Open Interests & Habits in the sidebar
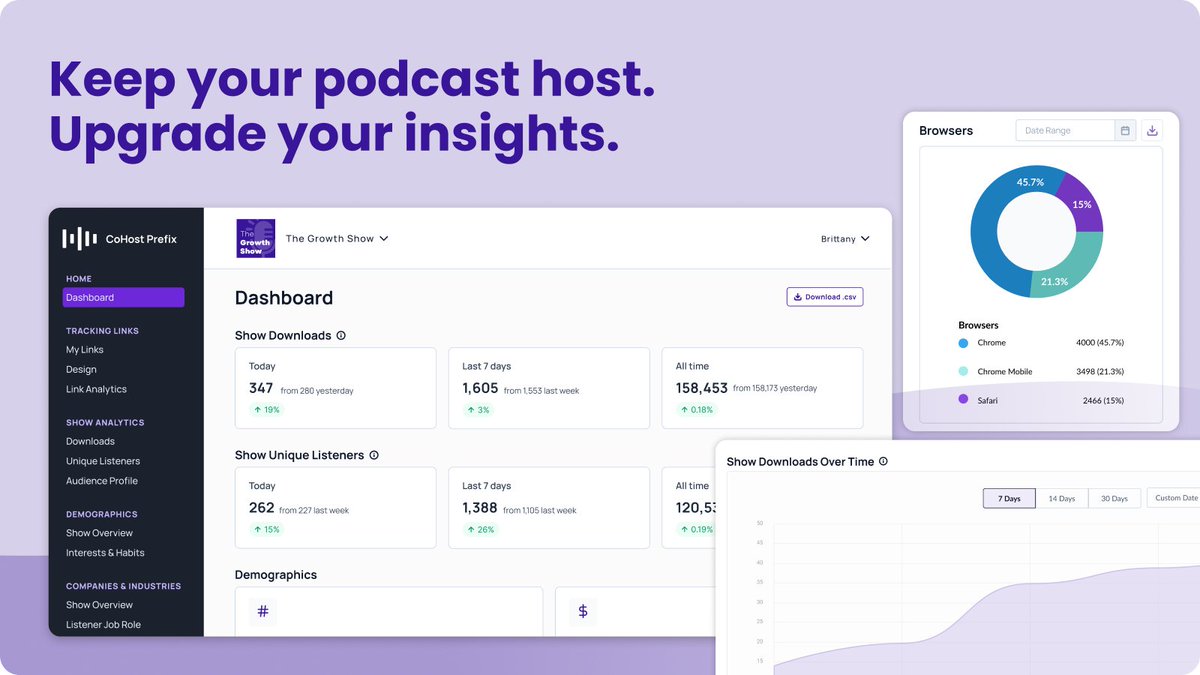 105,553
